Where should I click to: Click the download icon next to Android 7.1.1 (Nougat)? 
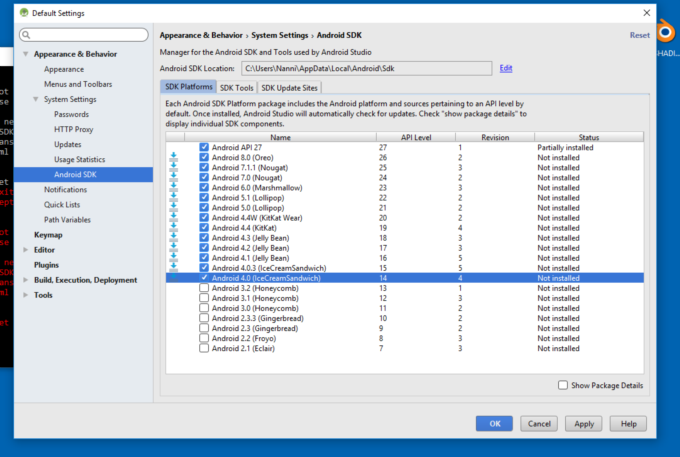click(173, 167)
